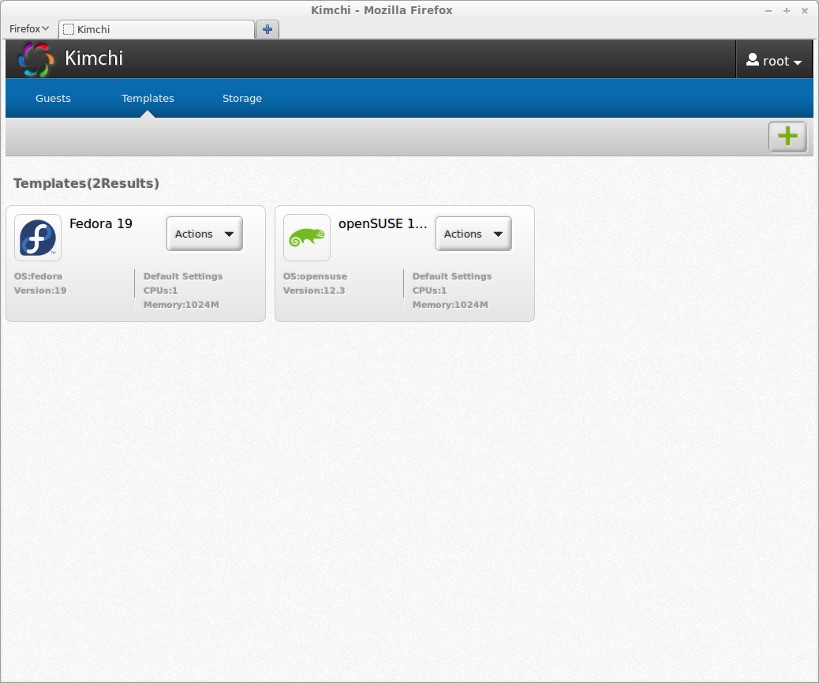Screen dimensions: 819x683
Task: Select the Templates tab
Action: tap(148, 98)
